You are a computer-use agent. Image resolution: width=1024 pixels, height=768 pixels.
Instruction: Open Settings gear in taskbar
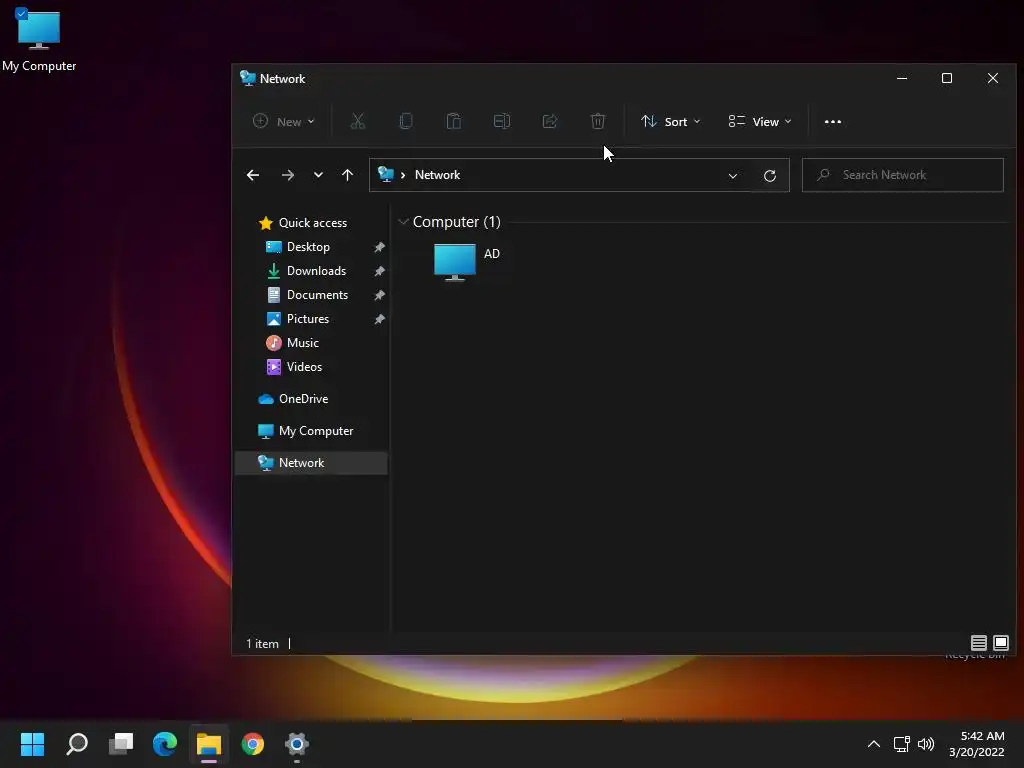(x=296, y=744)
